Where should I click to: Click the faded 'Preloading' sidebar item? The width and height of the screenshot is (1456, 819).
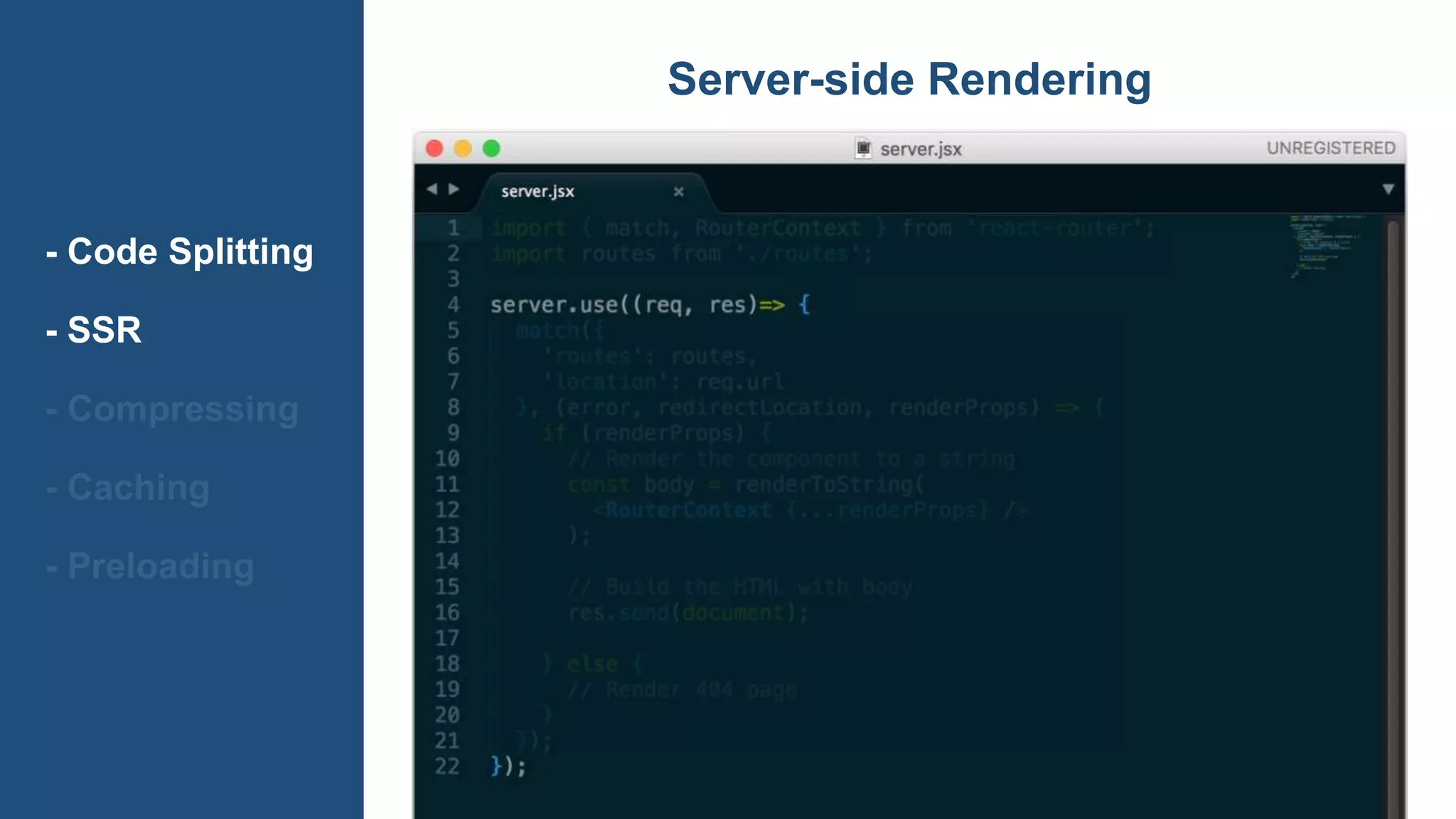click(150, 567)
